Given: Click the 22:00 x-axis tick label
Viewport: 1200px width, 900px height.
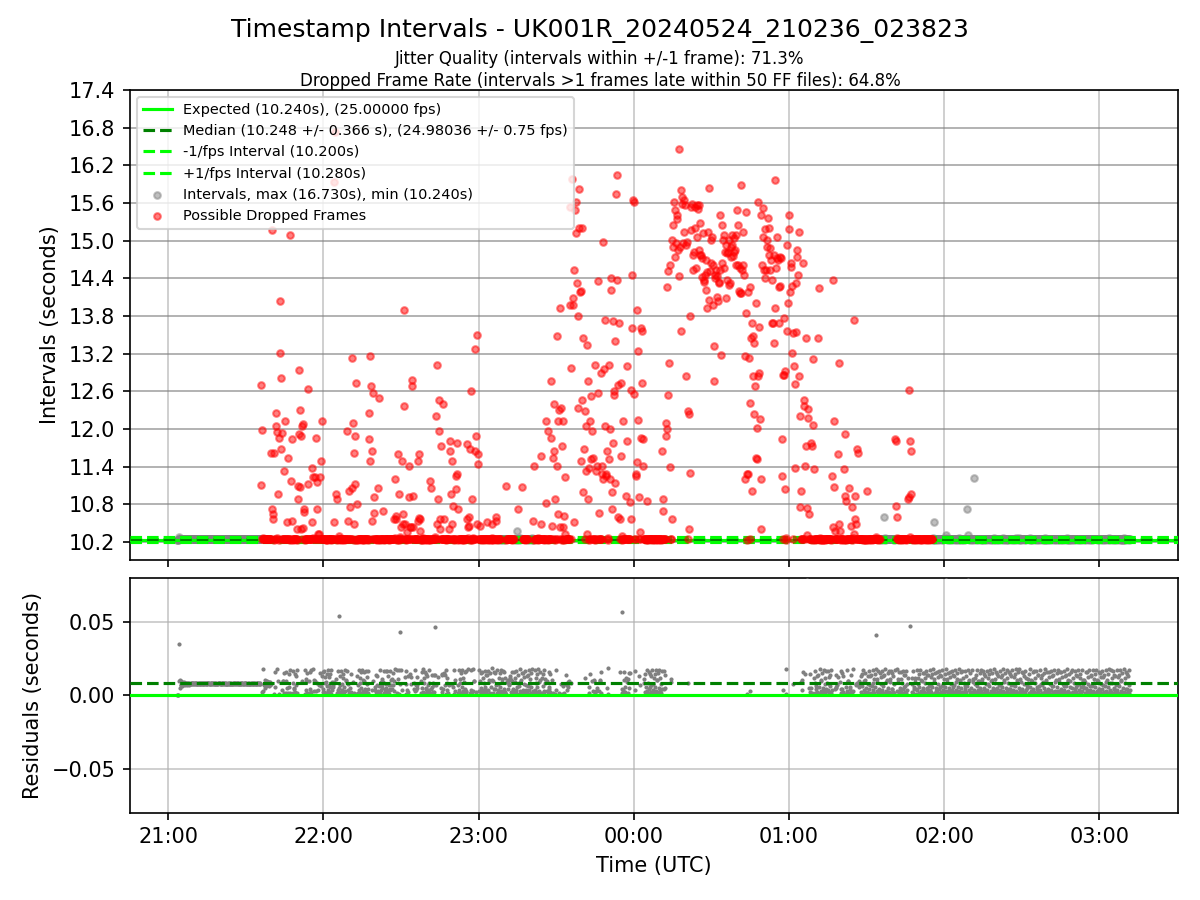Looking at the screenshot, I should pos(322,834).
